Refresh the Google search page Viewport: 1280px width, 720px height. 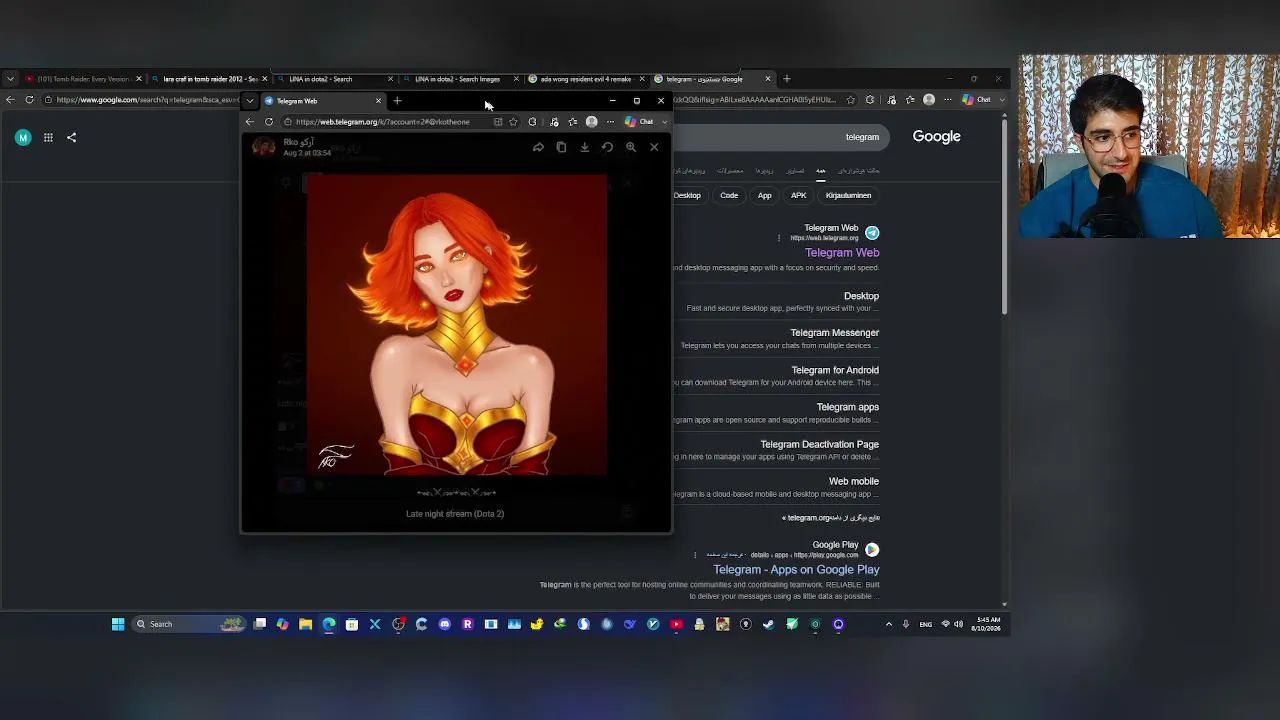pyautogui.click(x=29, y=100)
